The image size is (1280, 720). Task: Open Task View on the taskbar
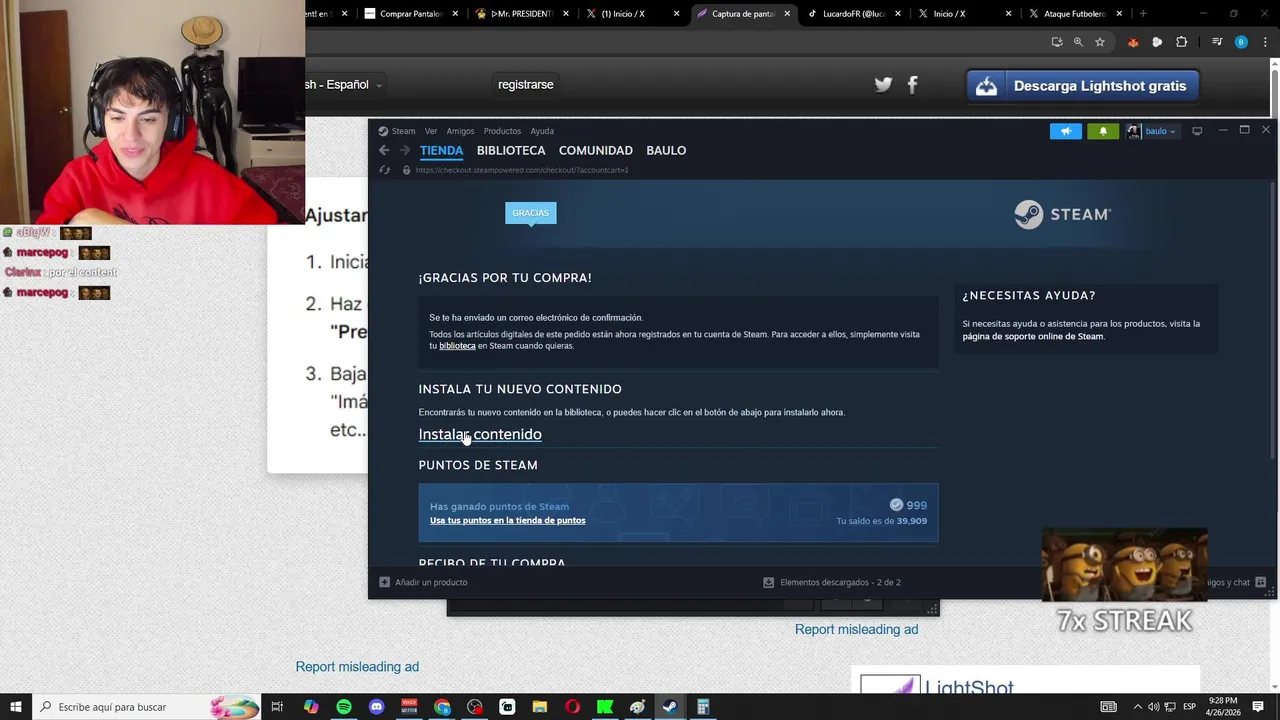[x=277, y=707]
